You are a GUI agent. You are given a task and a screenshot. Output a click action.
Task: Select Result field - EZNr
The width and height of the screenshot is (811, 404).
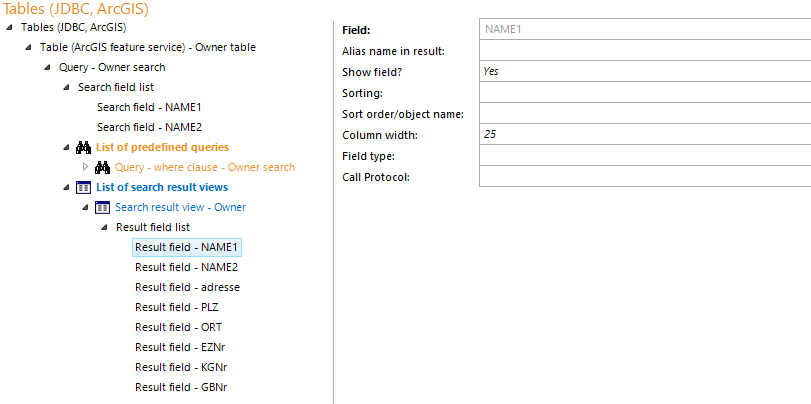[x=181, y=347]
